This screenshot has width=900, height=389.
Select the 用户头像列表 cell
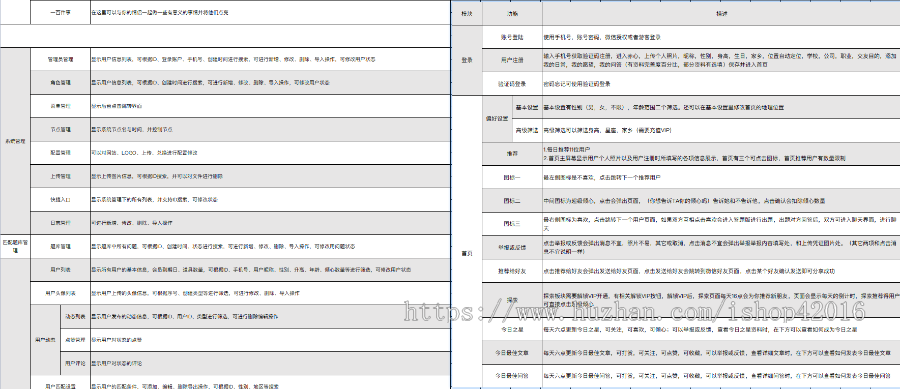pos(60,293)
